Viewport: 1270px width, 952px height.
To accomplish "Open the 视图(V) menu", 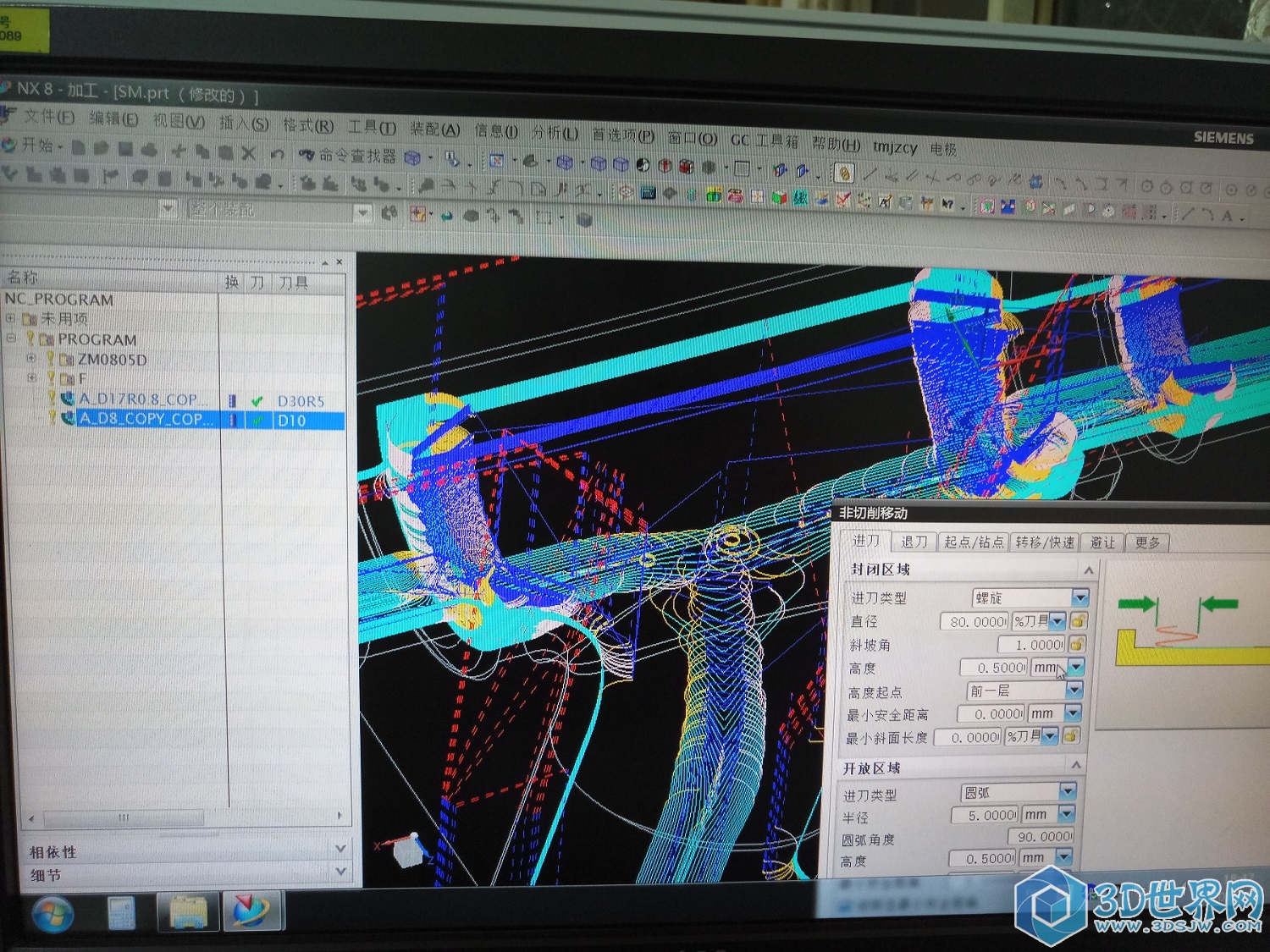I will (x=178, y=121).
